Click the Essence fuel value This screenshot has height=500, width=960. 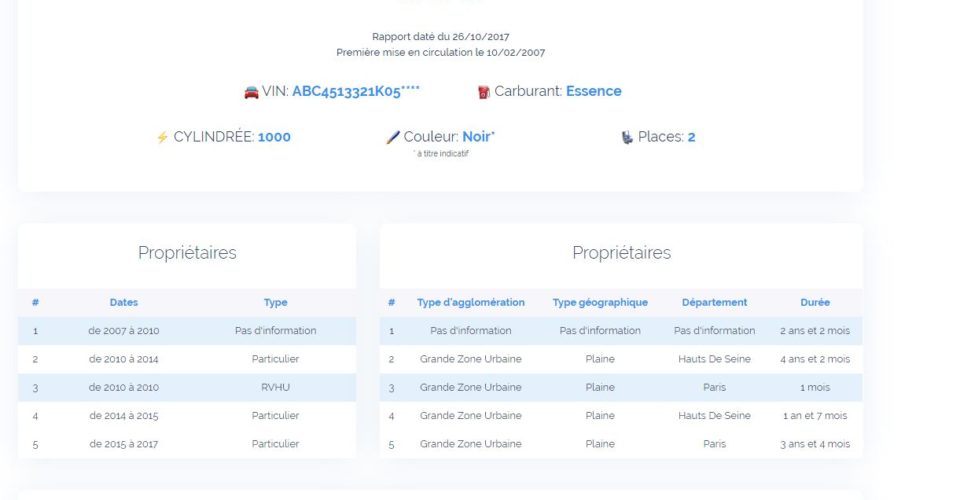(x=593, y=91)
